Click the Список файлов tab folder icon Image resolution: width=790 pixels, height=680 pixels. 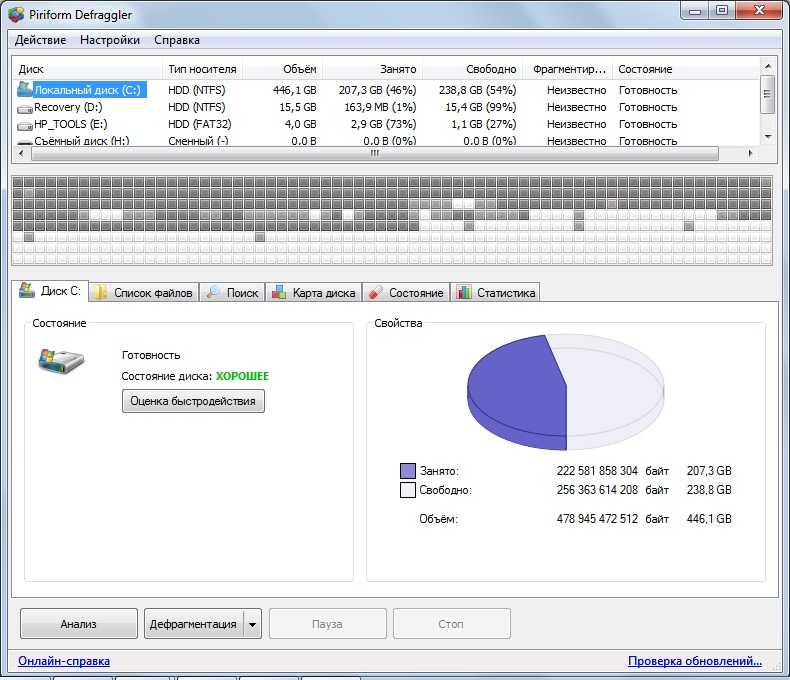click(100, 292)
